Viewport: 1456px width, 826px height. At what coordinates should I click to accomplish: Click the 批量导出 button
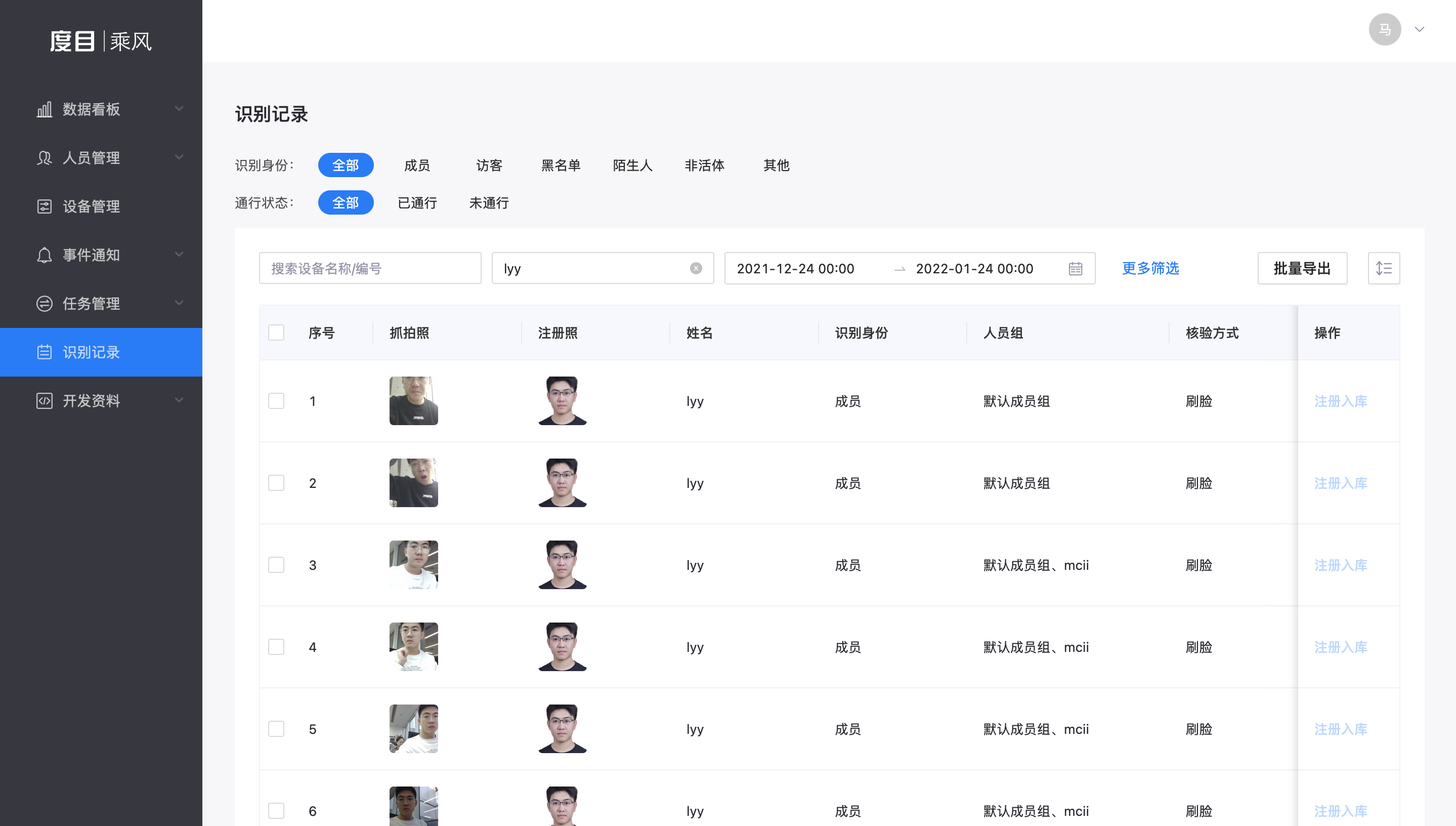(x=1302, y=268)
